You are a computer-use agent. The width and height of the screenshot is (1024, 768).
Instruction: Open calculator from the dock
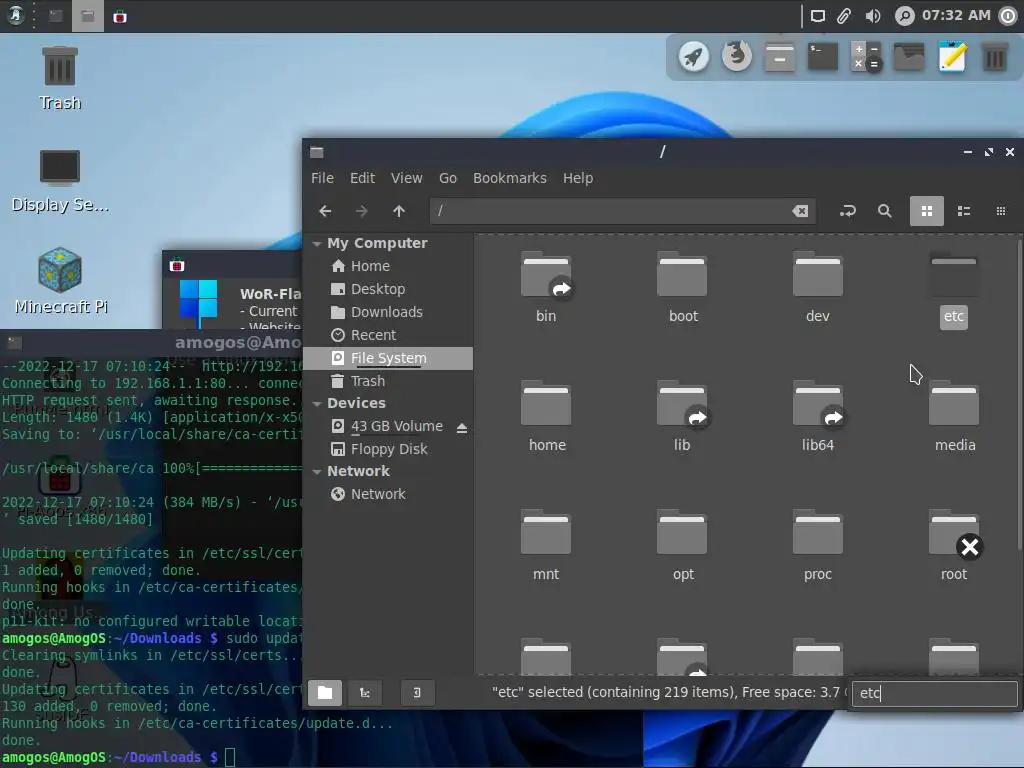point(866,56)
